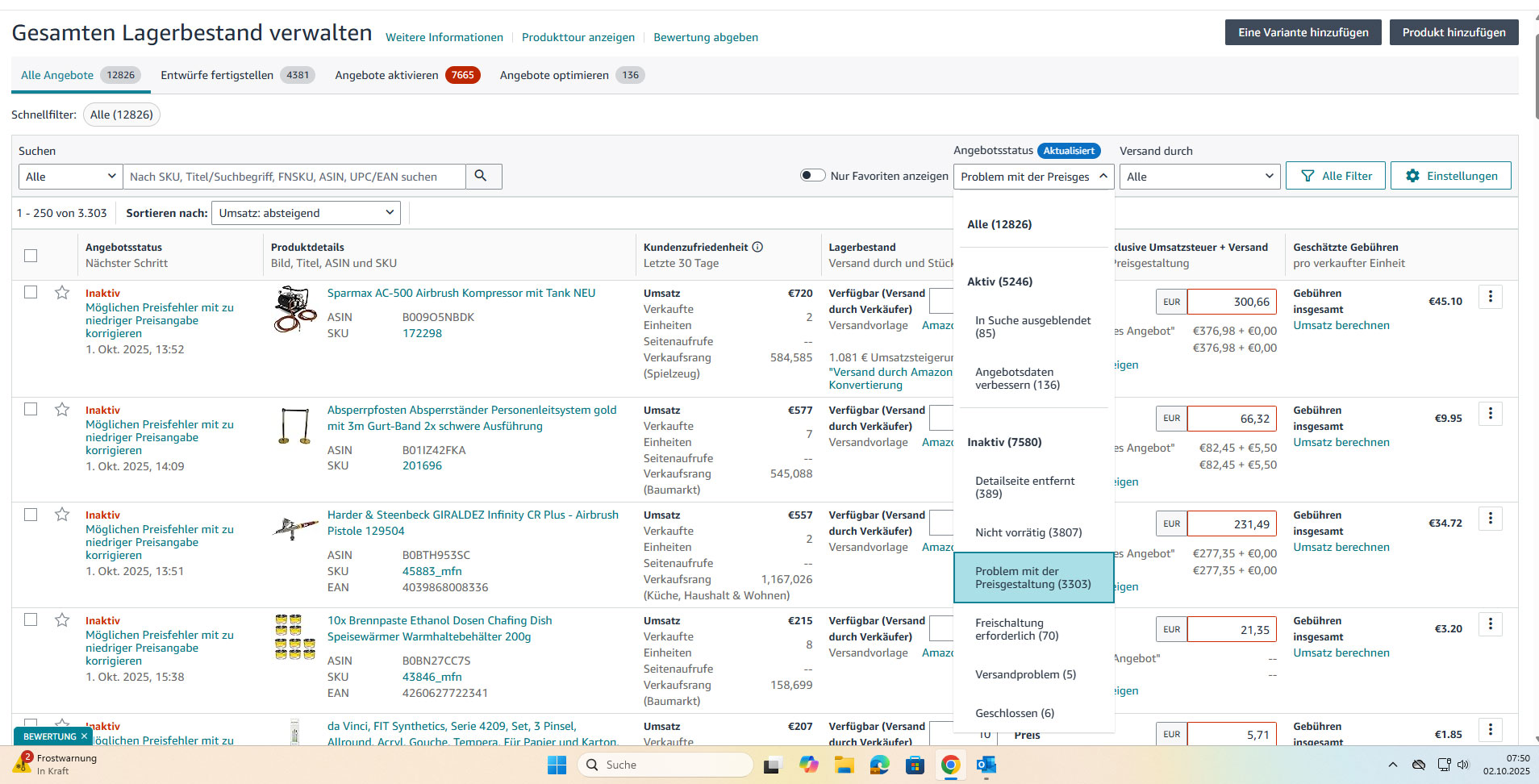Select Nicht vorrätig (3807) filter option
The height and width of the screenshot is (784, 1539).
pos(1028,532)
